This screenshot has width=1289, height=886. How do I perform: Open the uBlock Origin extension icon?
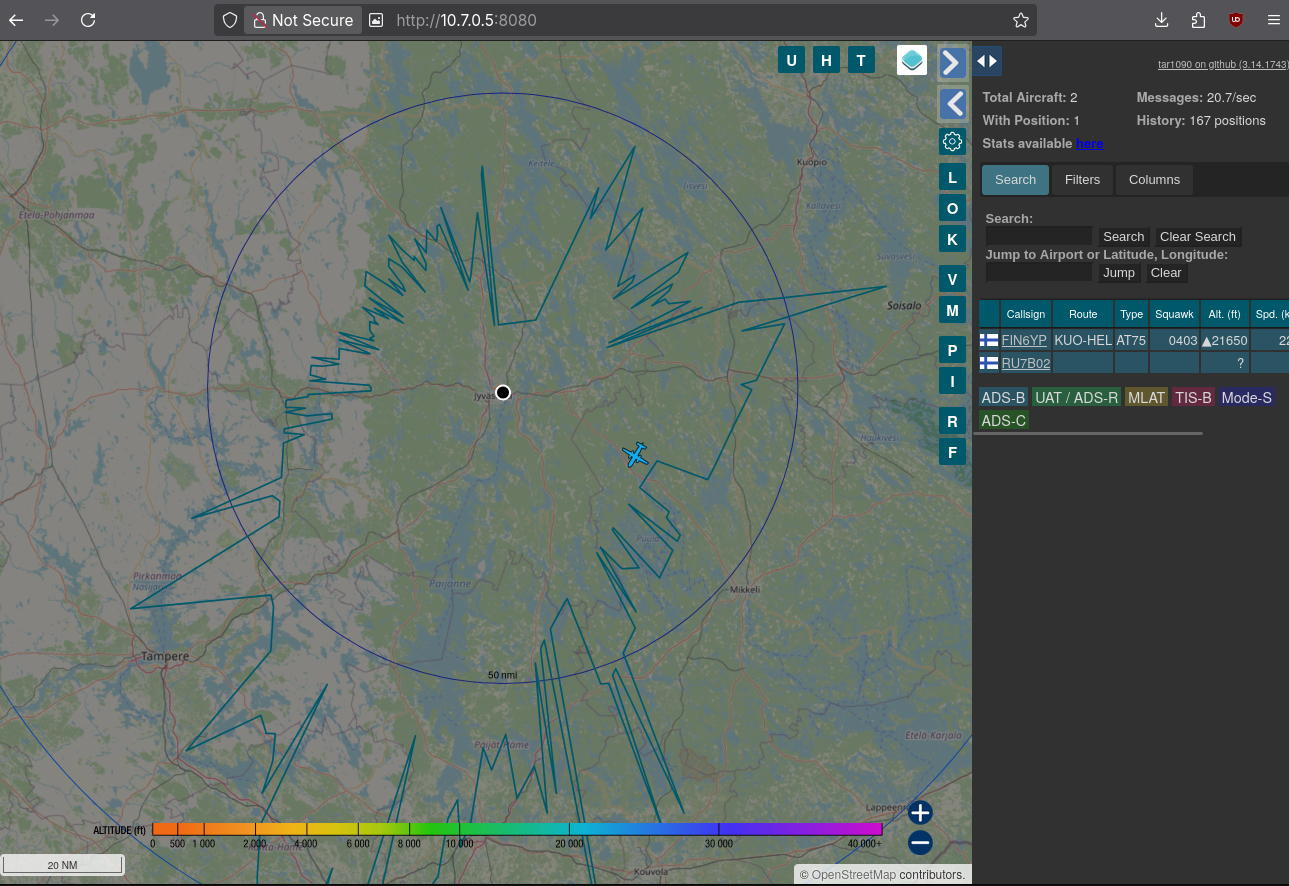[1236, 20]
